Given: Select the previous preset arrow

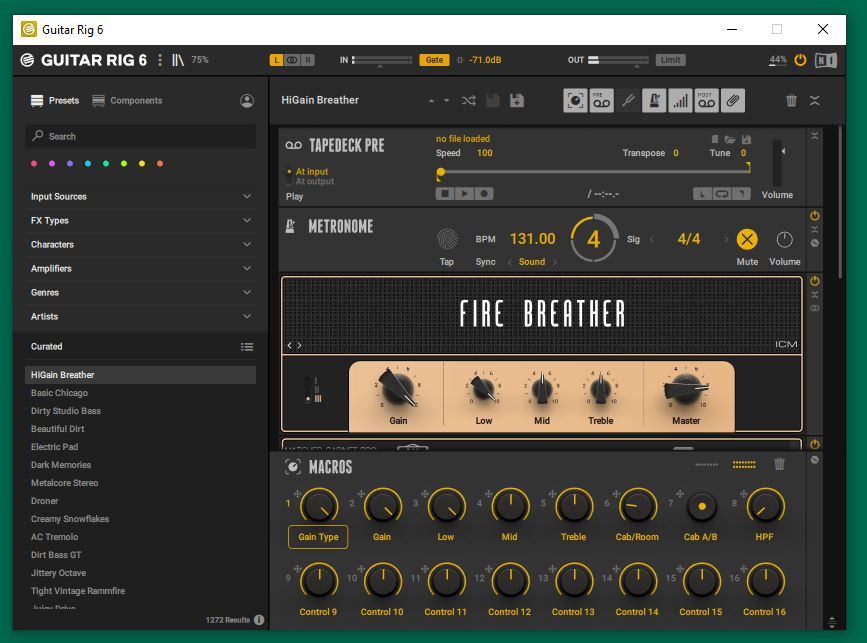Looking at the screenshot, I should [x=431, y=101].
